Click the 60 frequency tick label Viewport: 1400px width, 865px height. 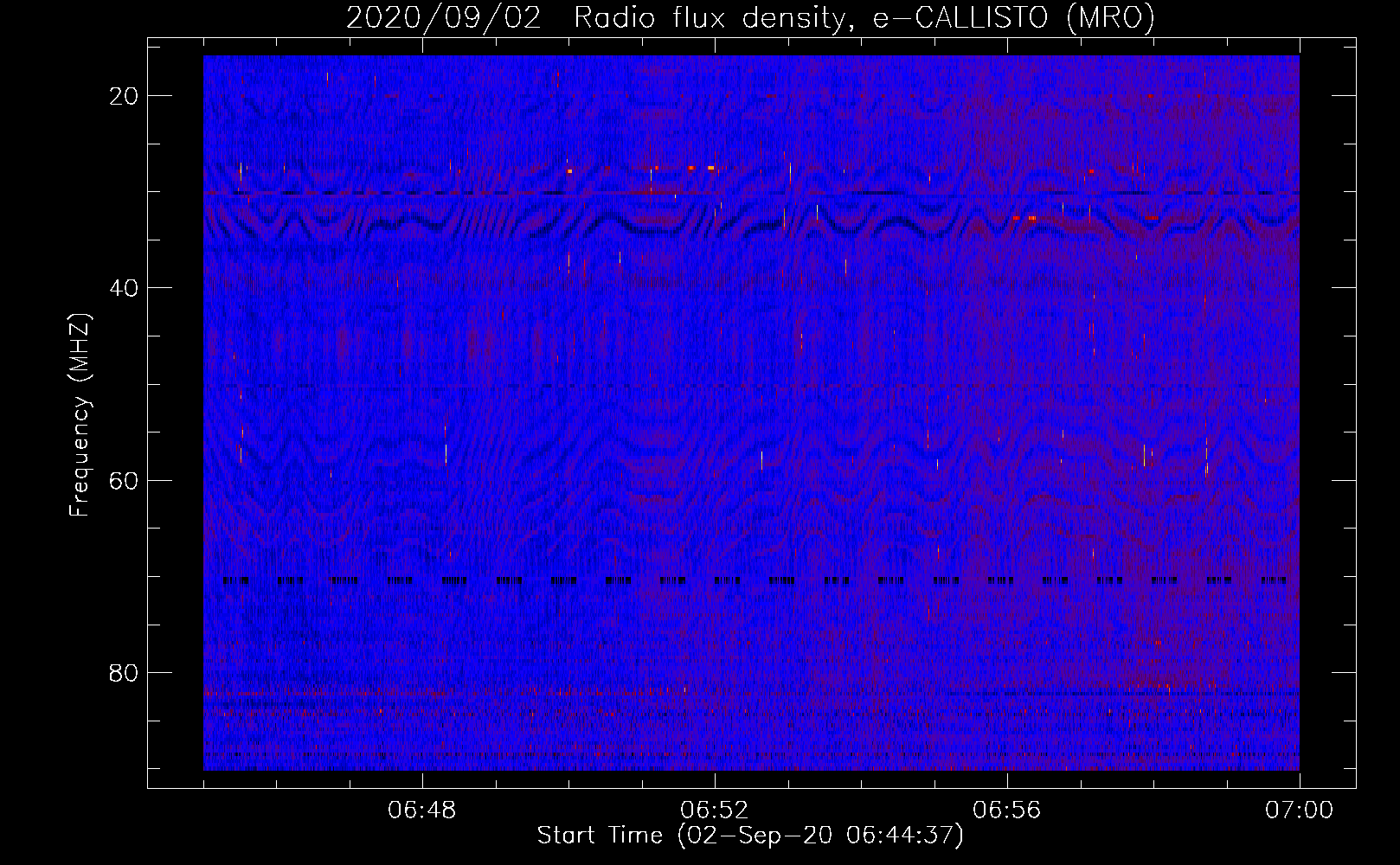[125, 480]
